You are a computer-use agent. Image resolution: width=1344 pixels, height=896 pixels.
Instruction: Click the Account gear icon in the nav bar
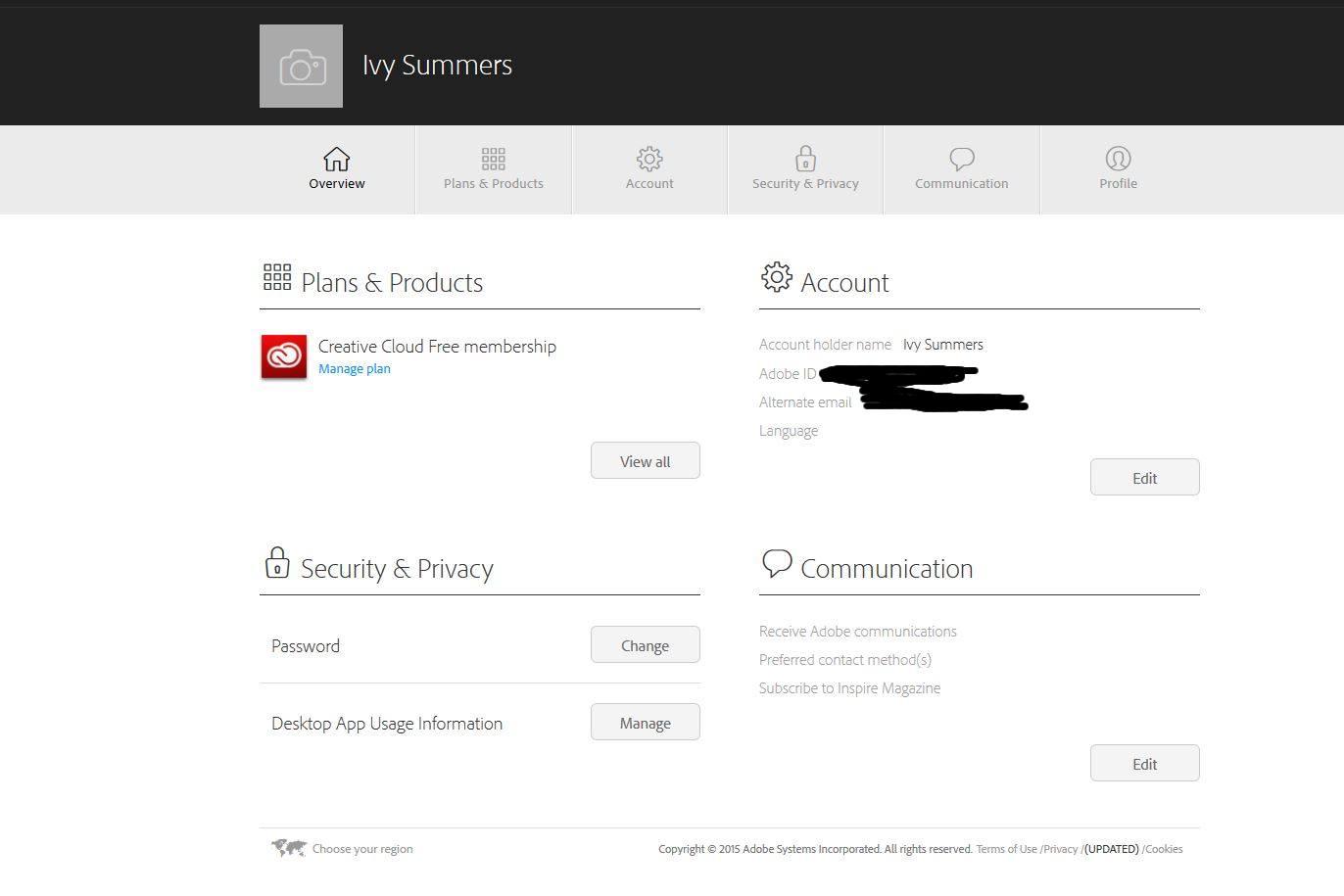[x=649, y=159]
